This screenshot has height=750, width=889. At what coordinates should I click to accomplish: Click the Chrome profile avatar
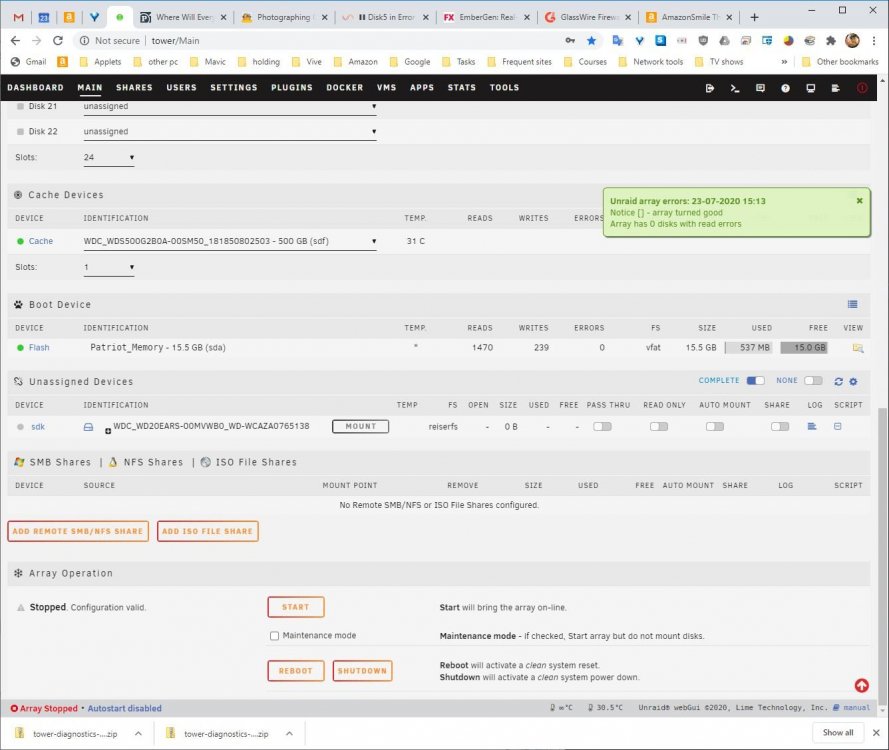tap(852, 40)
